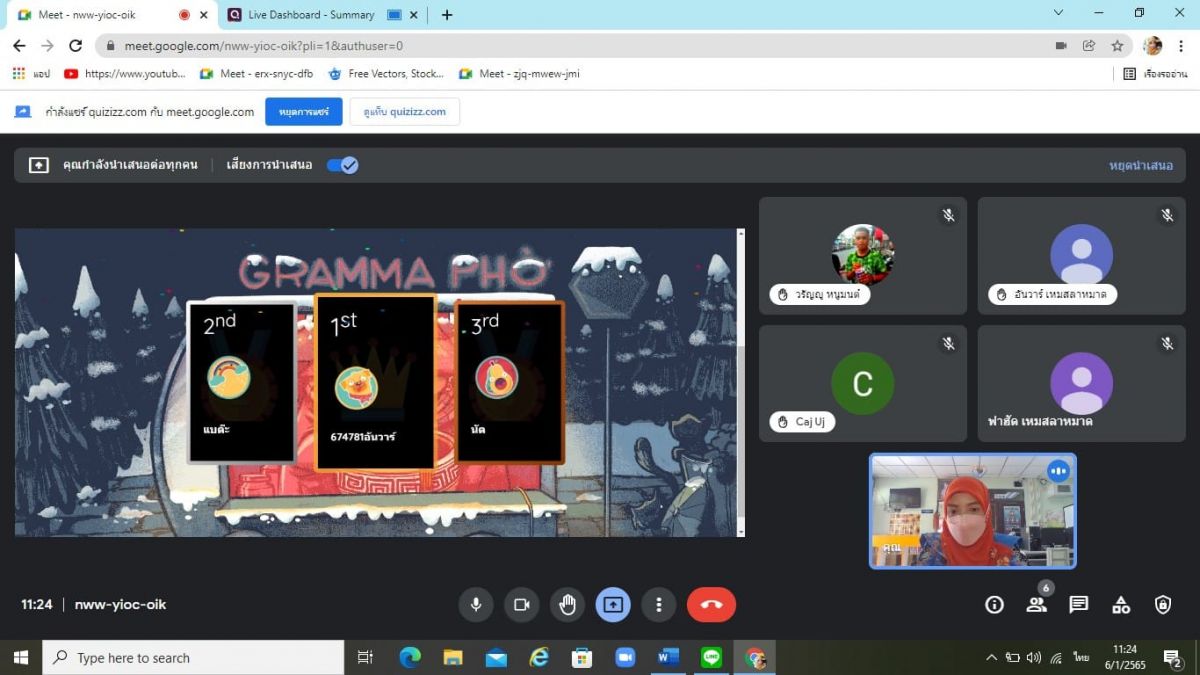Click the stop presenting link at right
The height and width of the screenshot is (675, 1200).
[x=1140, y=165]
